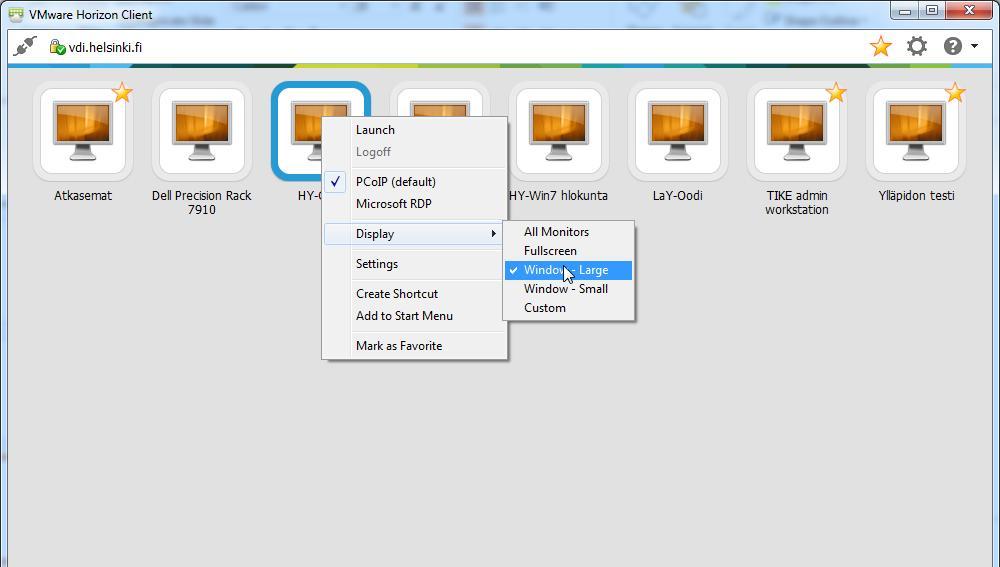Show favorites with the toolbar star icon

881,46
